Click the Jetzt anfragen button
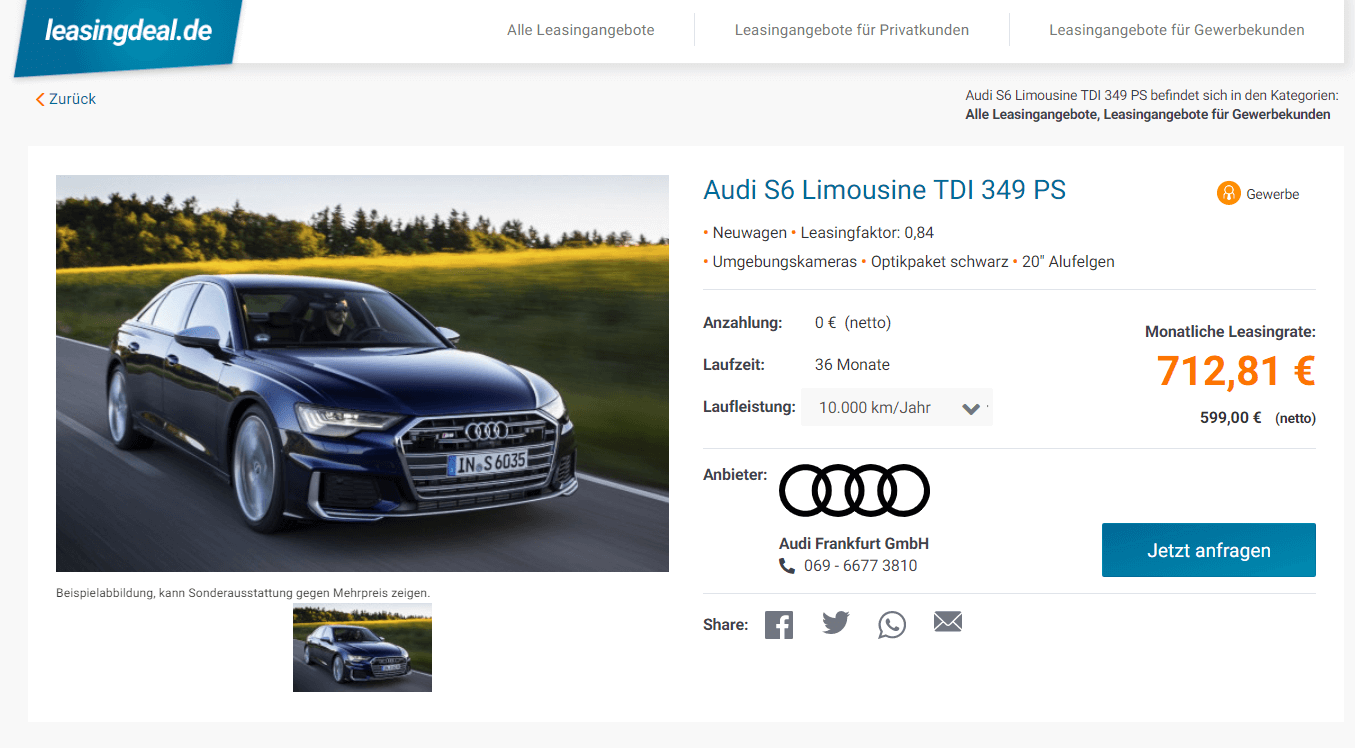Screen dimensions: 1355x748 pos(1209,550)
